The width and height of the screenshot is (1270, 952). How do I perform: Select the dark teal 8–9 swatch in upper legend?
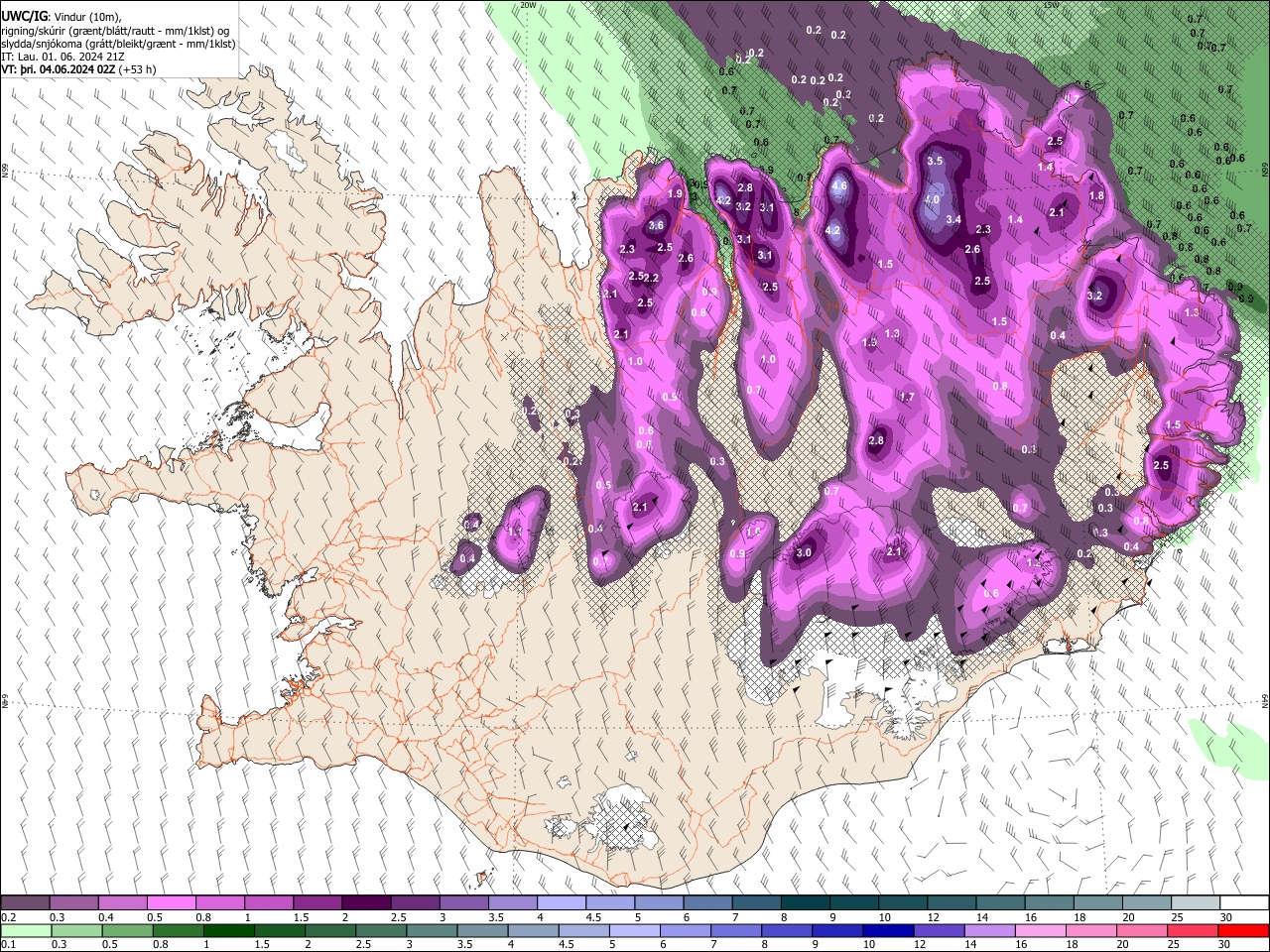pos(805,903)
